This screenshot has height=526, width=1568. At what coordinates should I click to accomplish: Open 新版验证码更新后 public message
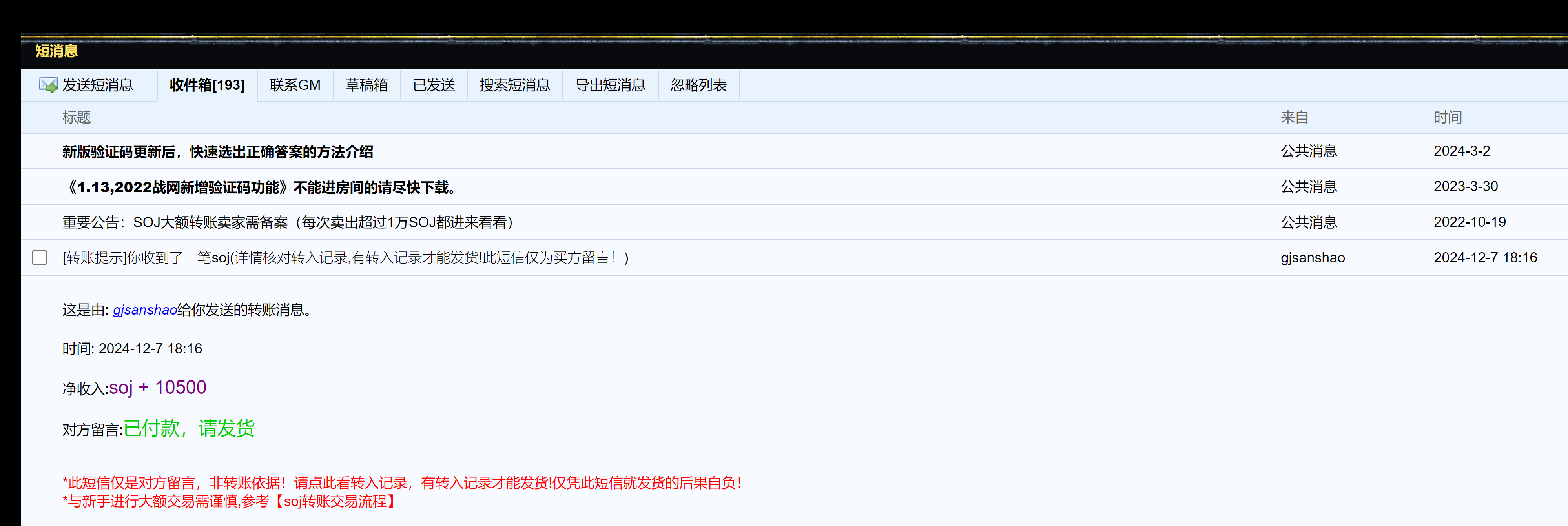[x=217, y=151]
